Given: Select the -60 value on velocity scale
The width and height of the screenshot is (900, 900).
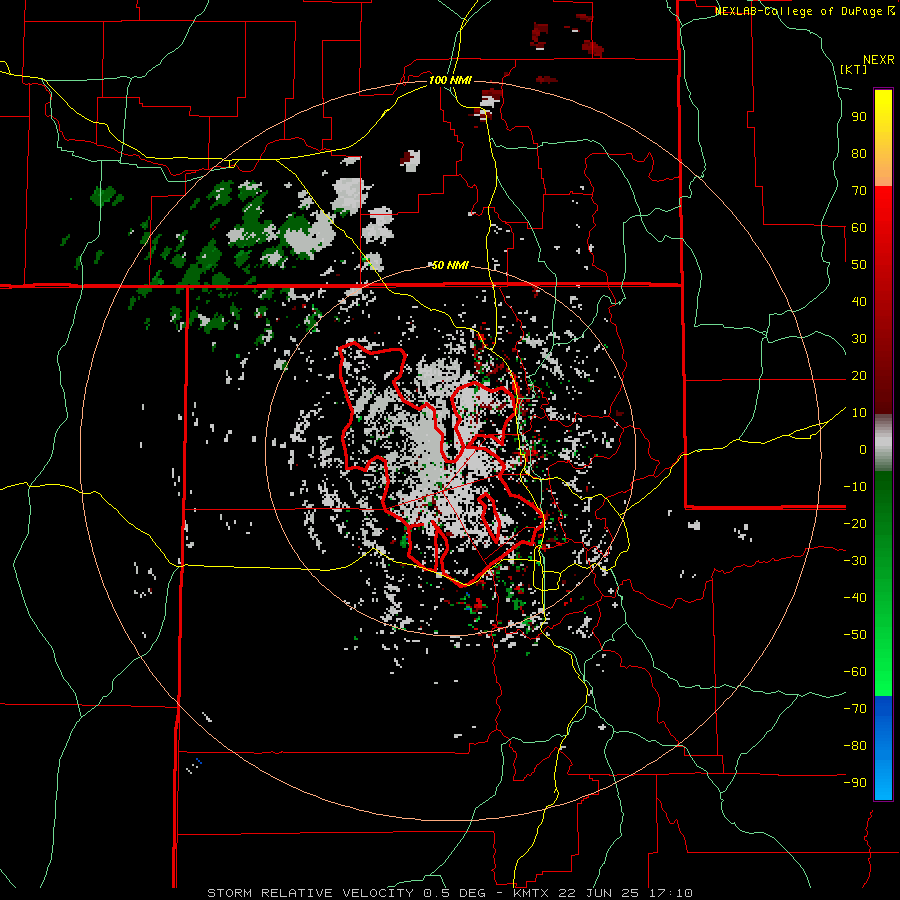Looking at the screenshot, I should click(855, 672).
